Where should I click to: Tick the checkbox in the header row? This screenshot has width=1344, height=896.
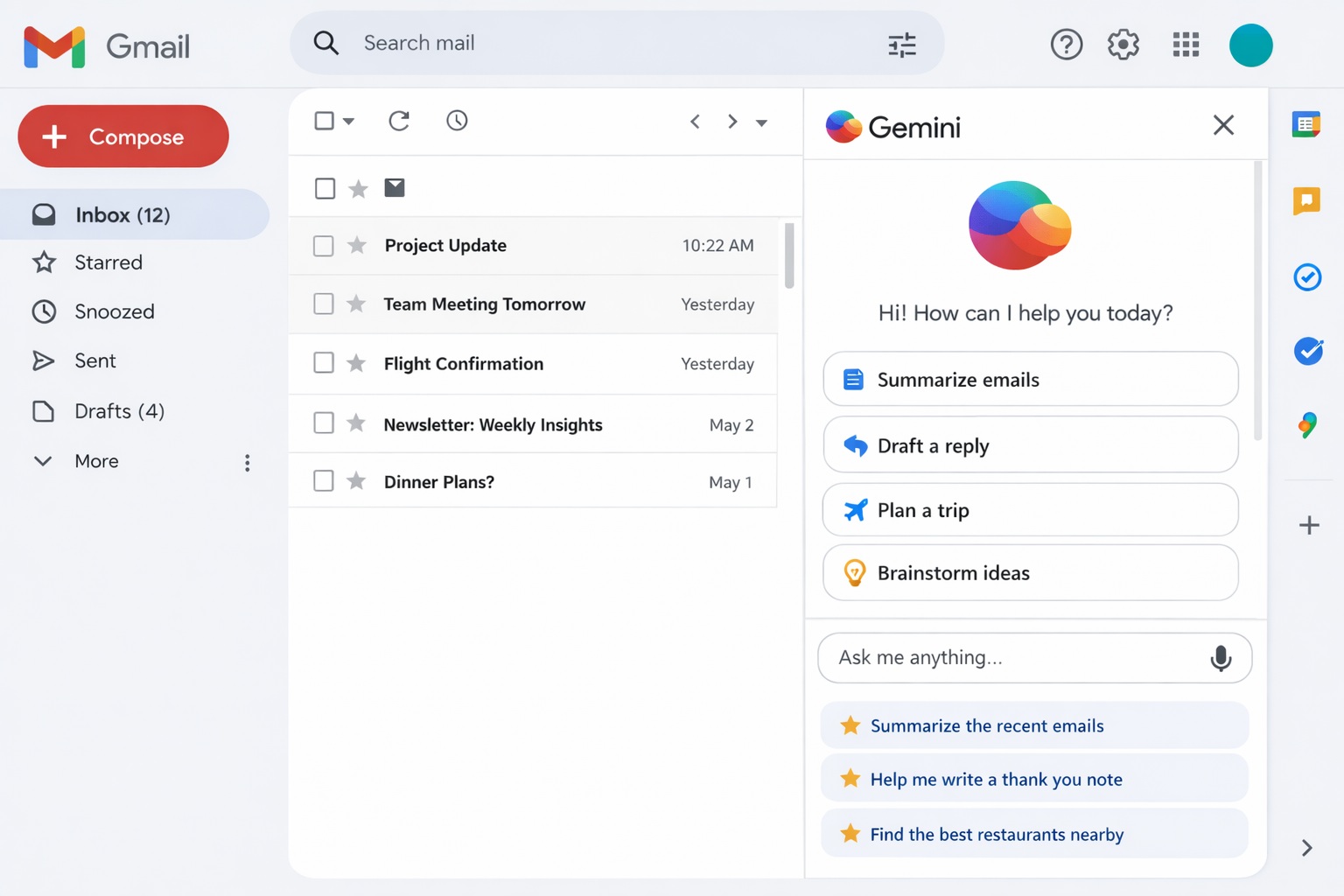pos(325,188)
